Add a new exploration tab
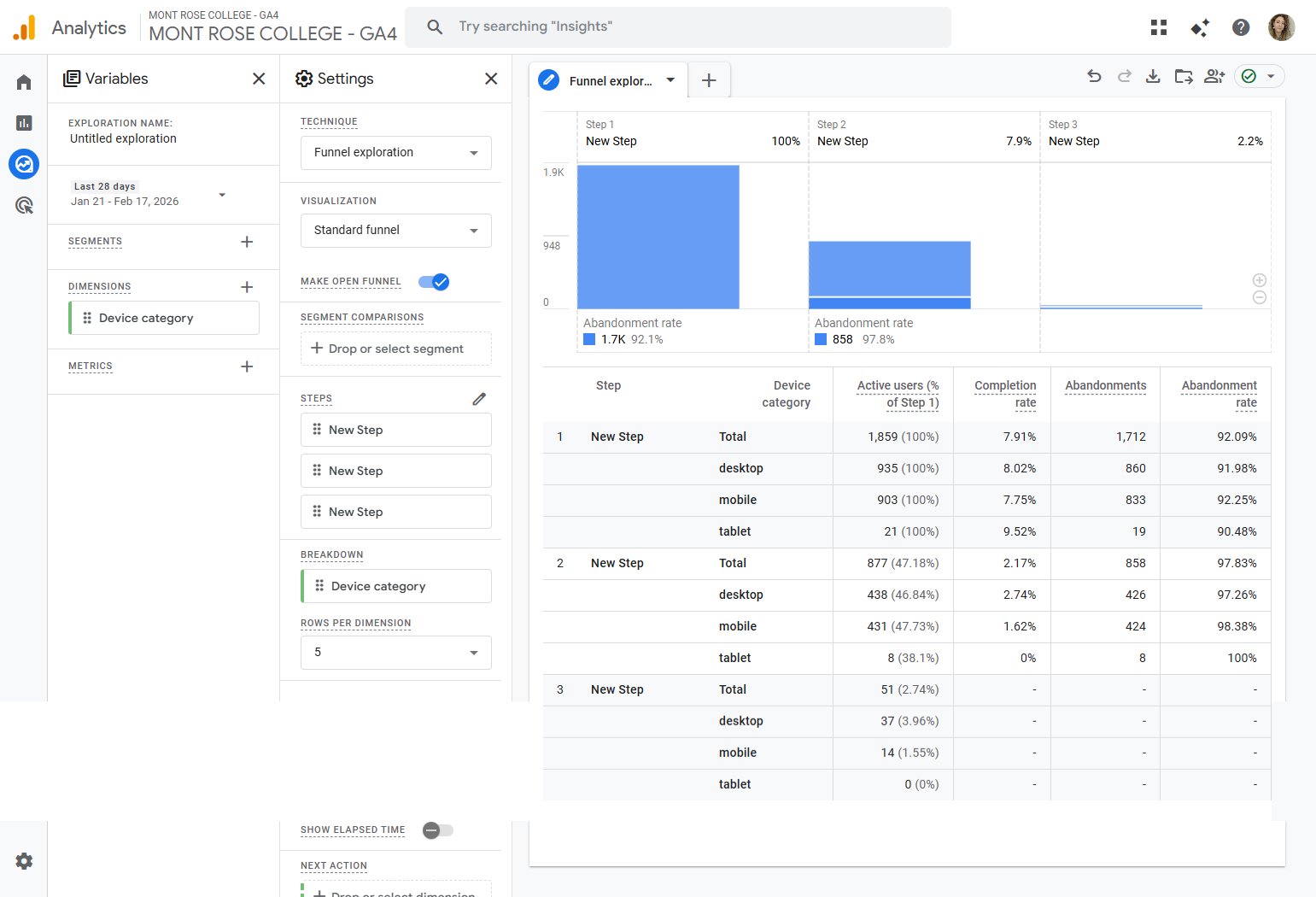This screenshot has width=1316, height=897. 709,81
